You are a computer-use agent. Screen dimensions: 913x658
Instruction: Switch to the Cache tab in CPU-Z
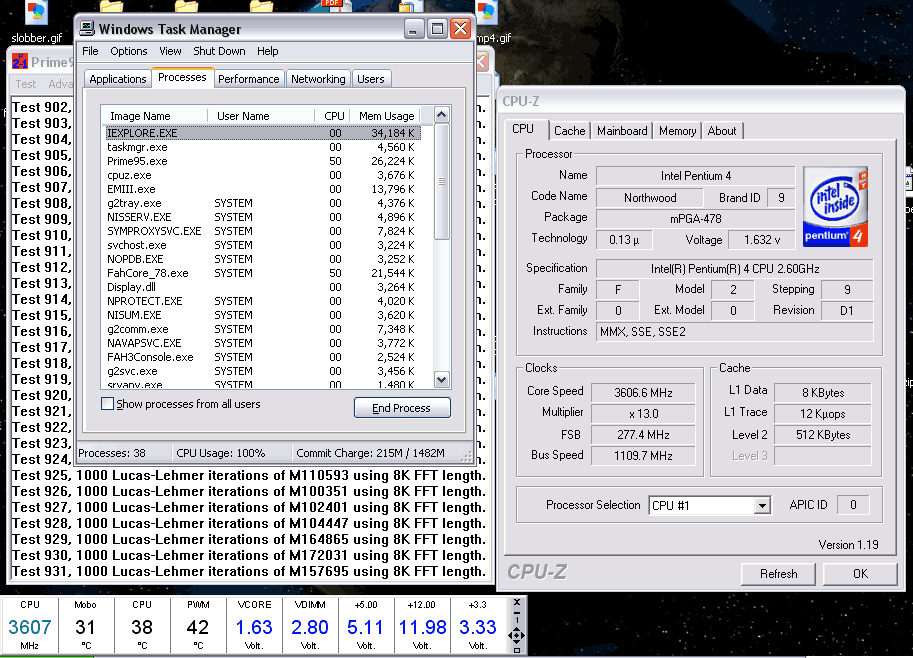click(569, 131)
